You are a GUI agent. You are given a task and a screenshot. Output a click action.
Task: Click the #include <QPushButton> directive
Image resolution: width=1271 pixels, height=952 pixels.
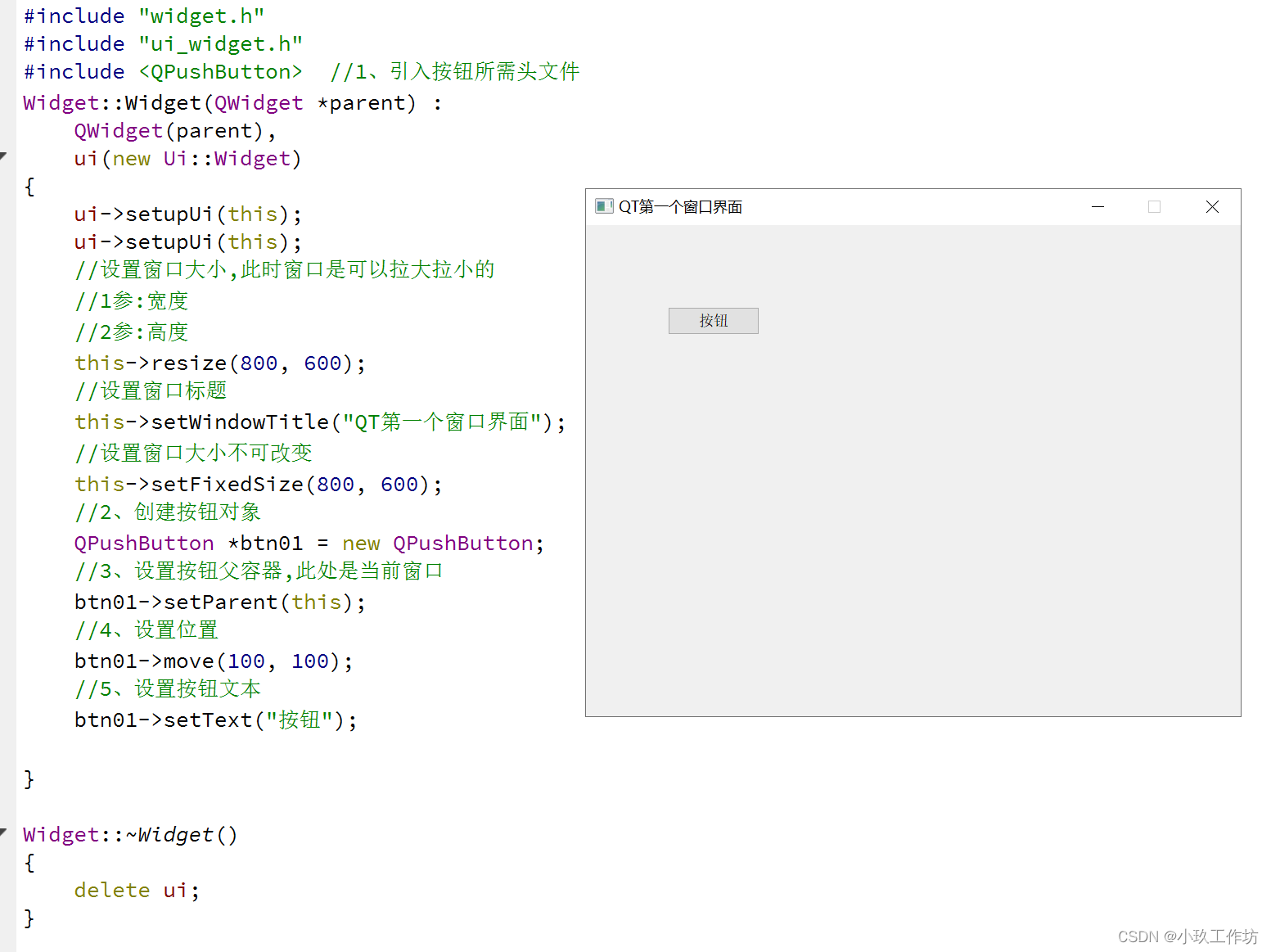[x=163, y=72]
